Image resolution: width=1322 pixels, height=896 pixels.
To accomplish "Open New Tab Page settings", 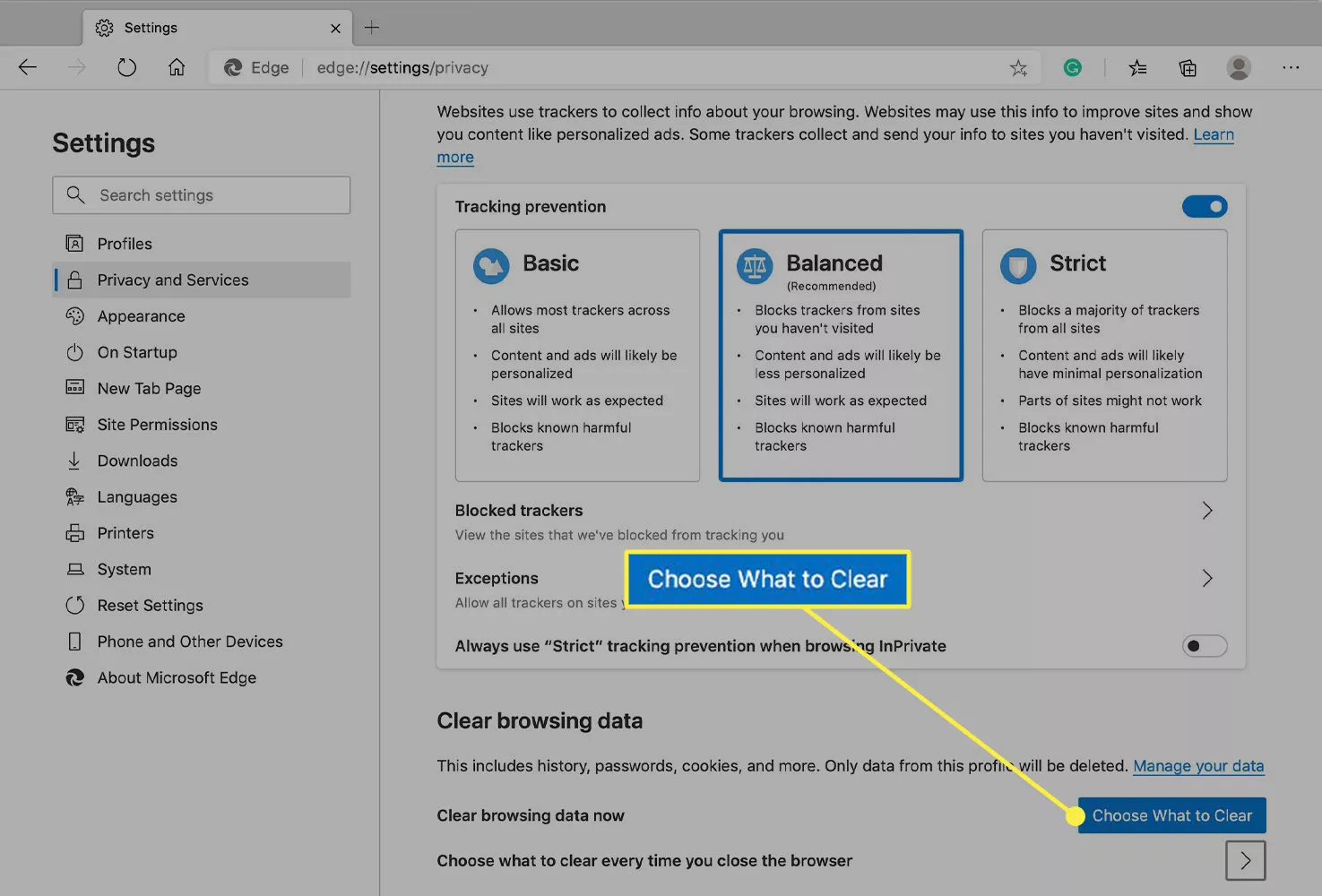I will (x=202, y=388).
